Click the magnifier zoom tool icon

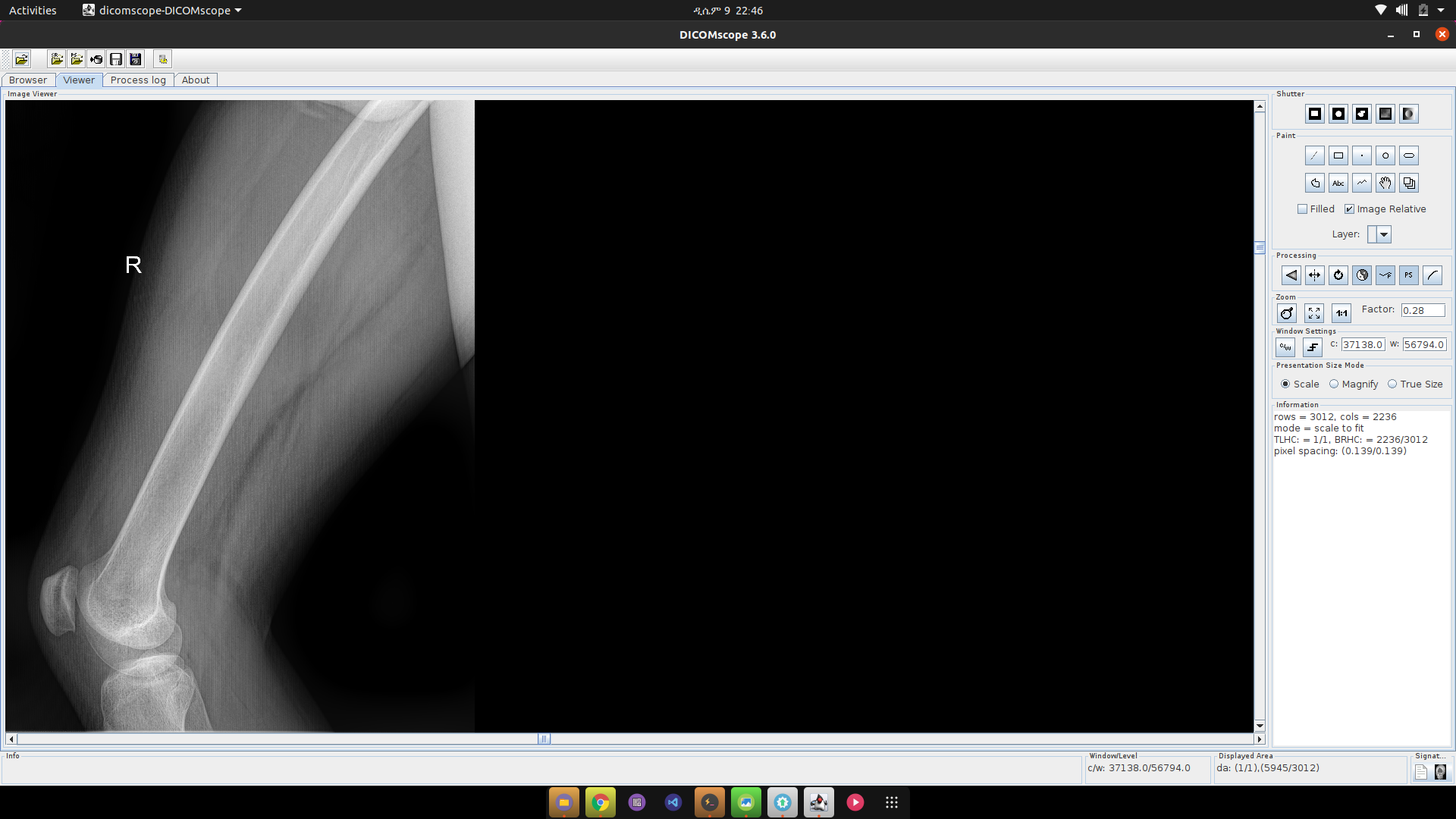point(1287,313)
